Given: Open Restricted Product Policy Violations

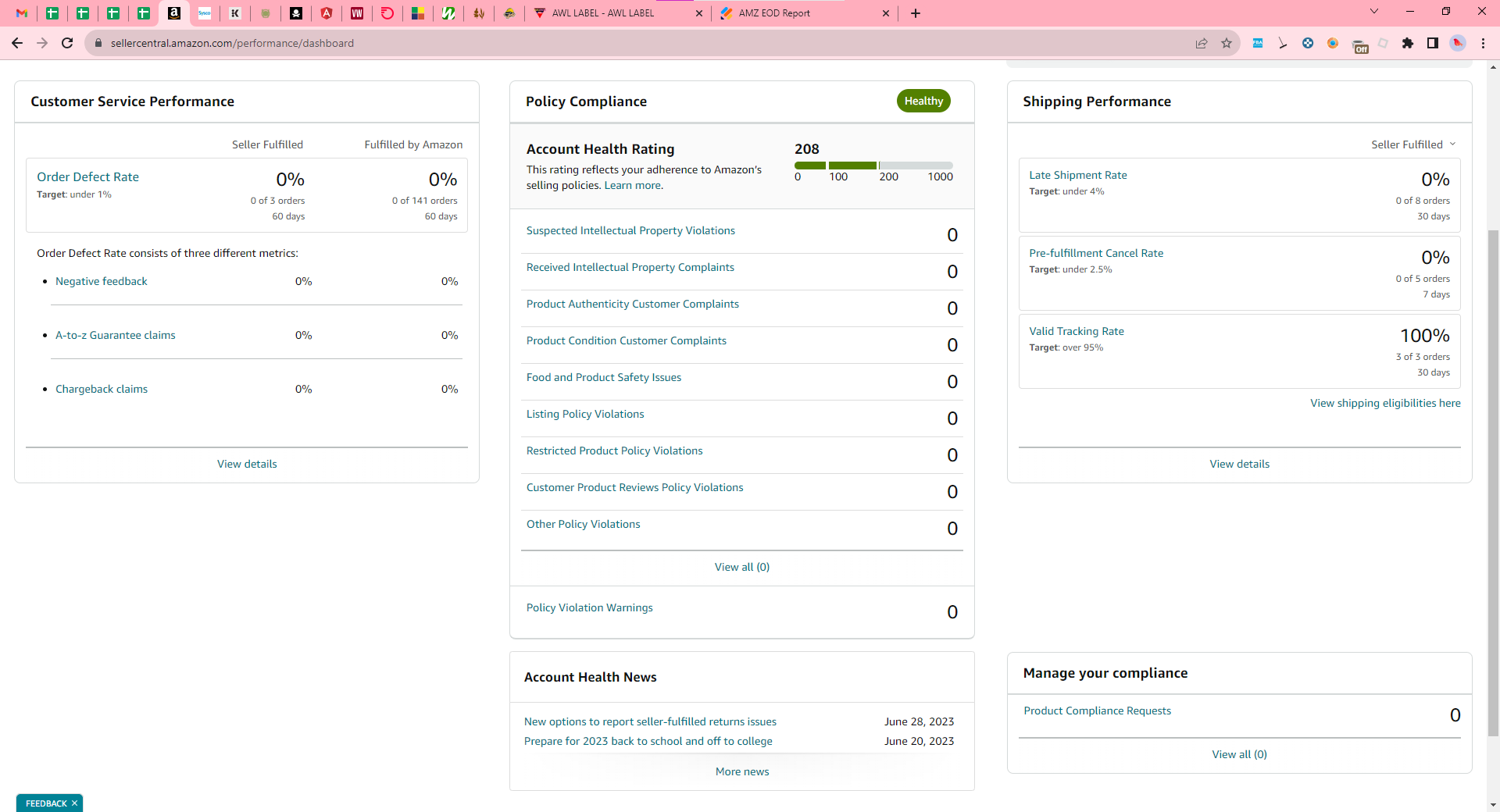Looking at the screenshot, I should pos(615,451).
